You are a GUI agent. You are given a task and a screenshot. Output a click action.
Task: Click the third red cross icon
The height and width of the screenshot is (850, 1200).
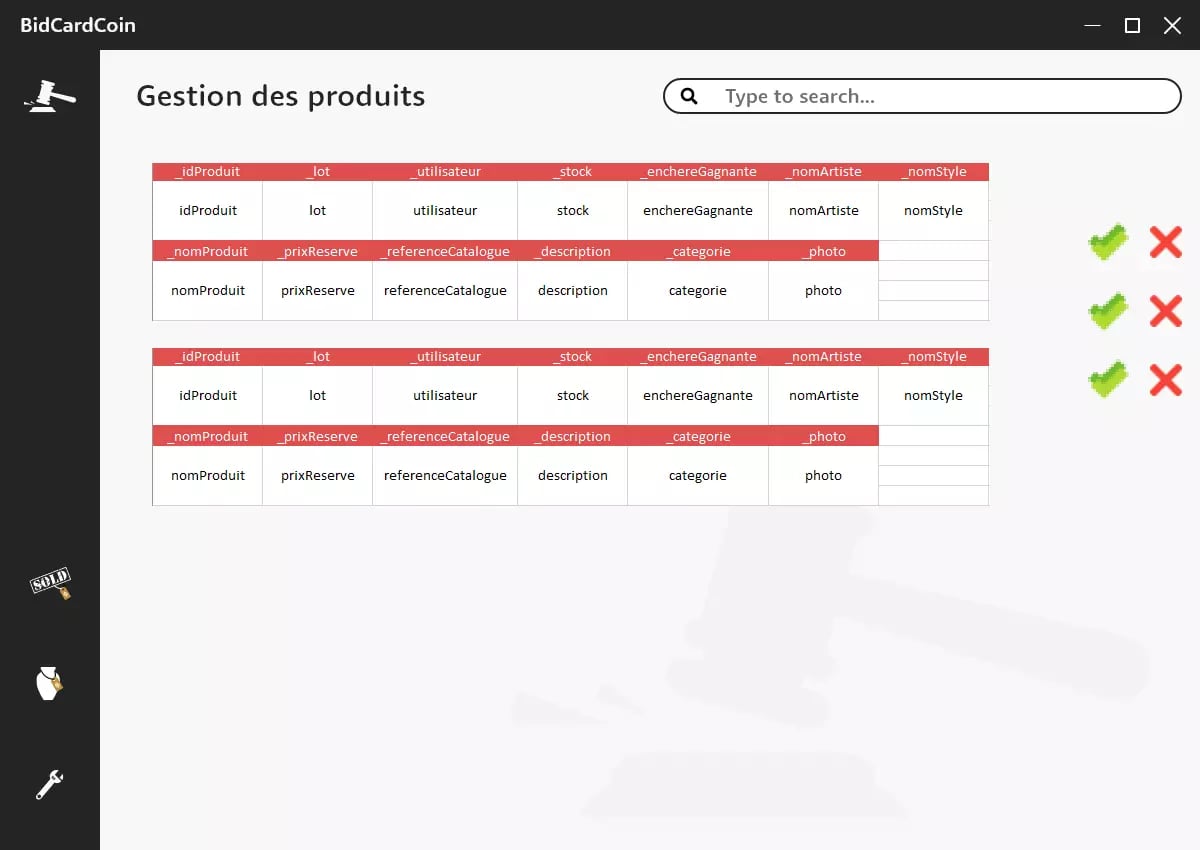1165,380
